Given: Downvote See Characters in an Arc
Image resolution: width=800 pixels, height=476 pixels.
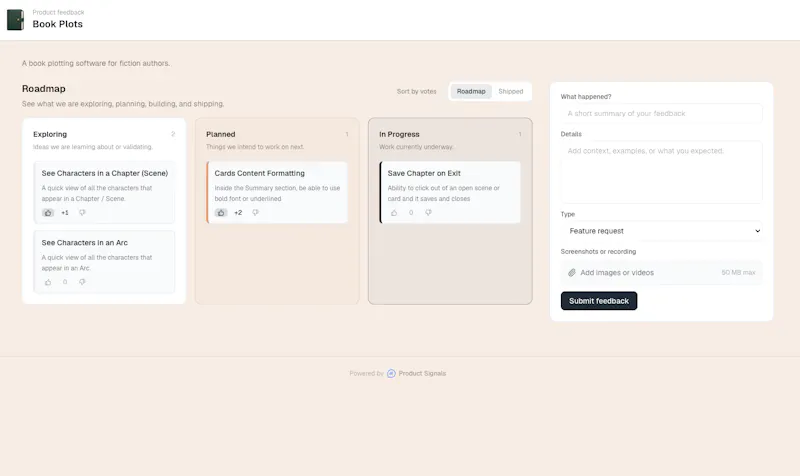Looking at the screenshot, I should pyautogui.click(x=82, y=282).
